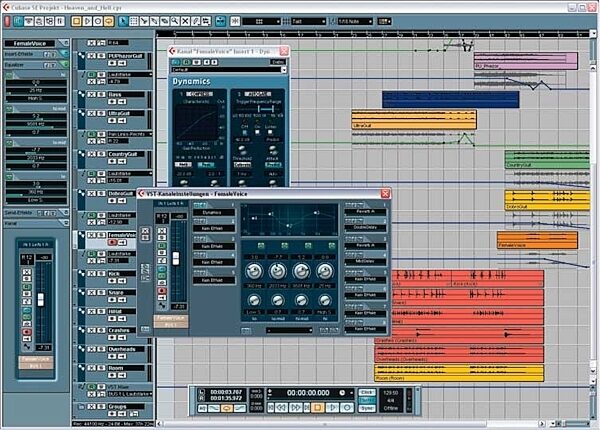600x430 pixels.
Task: Solo the Bass track
Action: coord(101,94)
